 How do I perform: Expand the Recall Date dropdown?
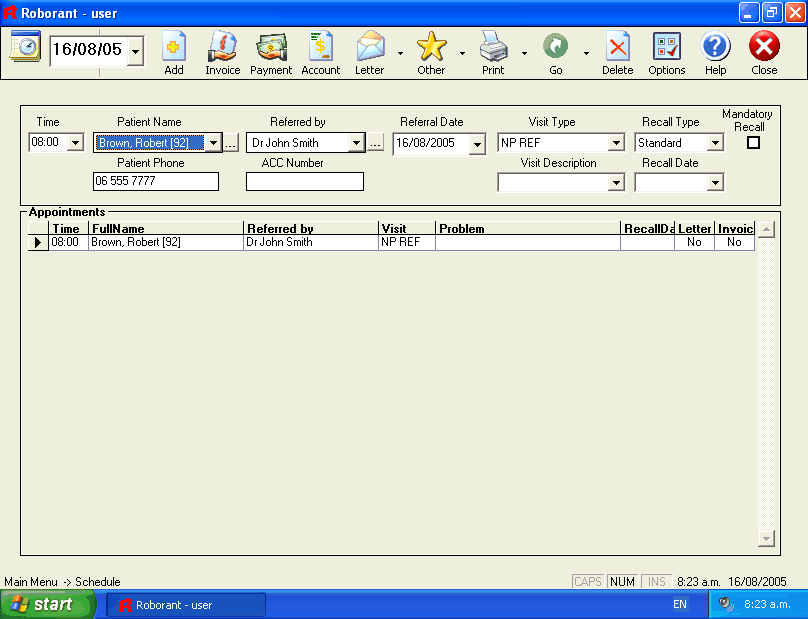point(715,182)
